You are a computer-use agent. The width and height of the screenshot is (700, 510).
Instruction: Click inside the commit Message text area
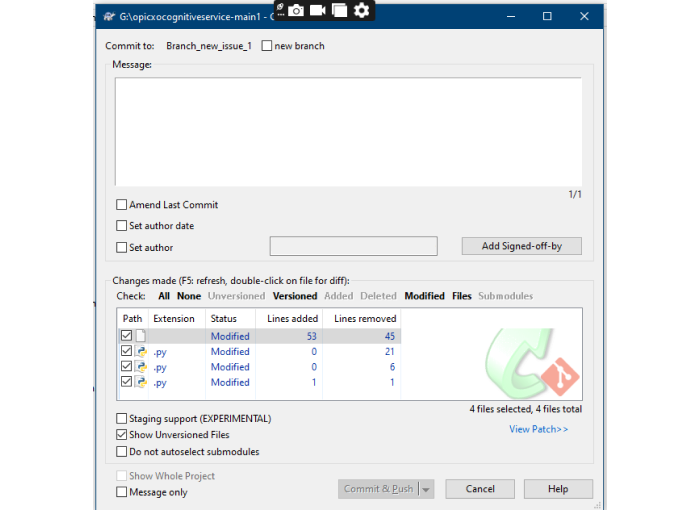[348, 132]
